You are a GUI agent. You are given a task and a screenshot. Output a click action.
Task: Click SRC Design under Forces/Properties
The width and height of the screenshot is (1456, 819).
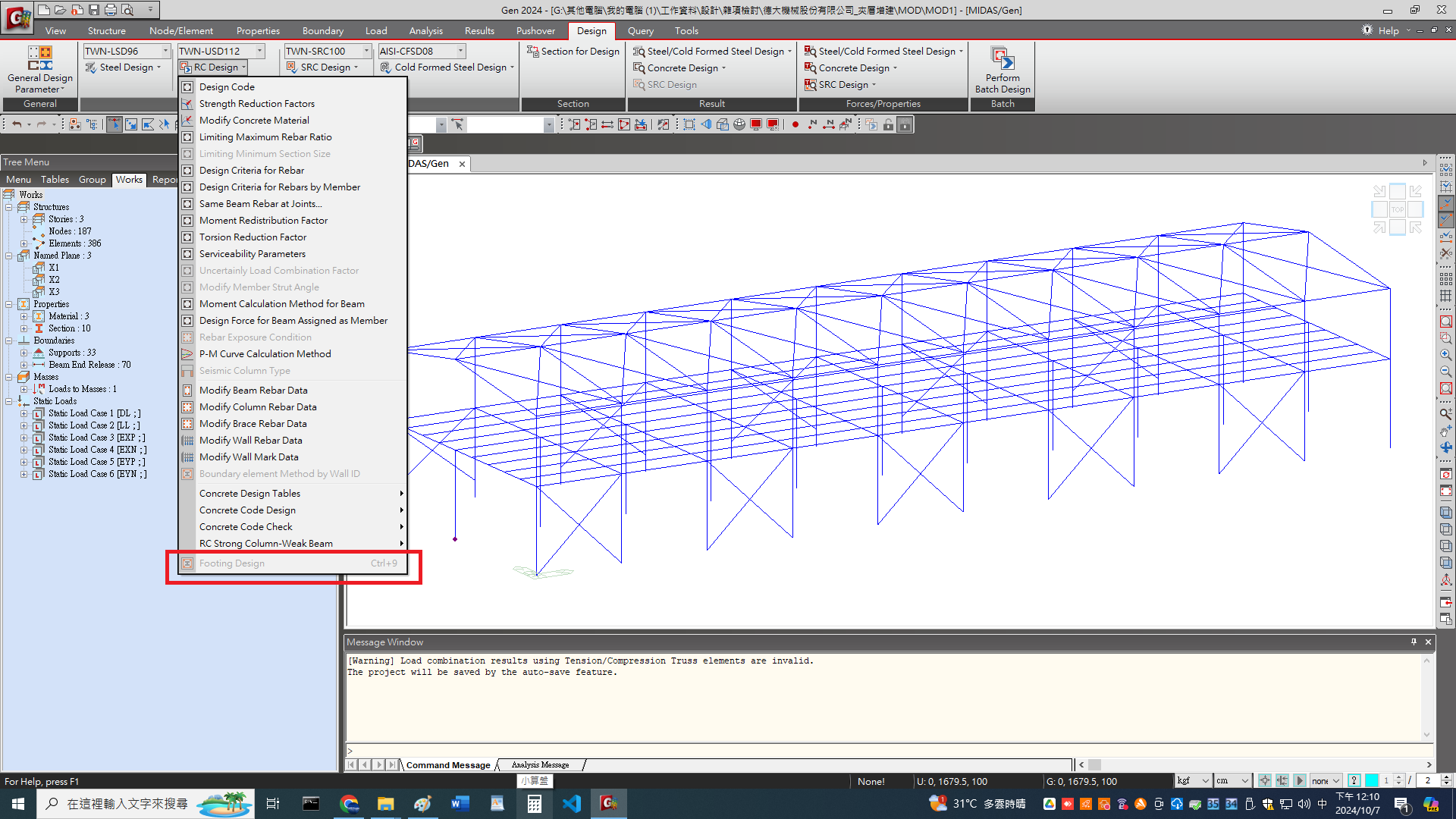840,84
